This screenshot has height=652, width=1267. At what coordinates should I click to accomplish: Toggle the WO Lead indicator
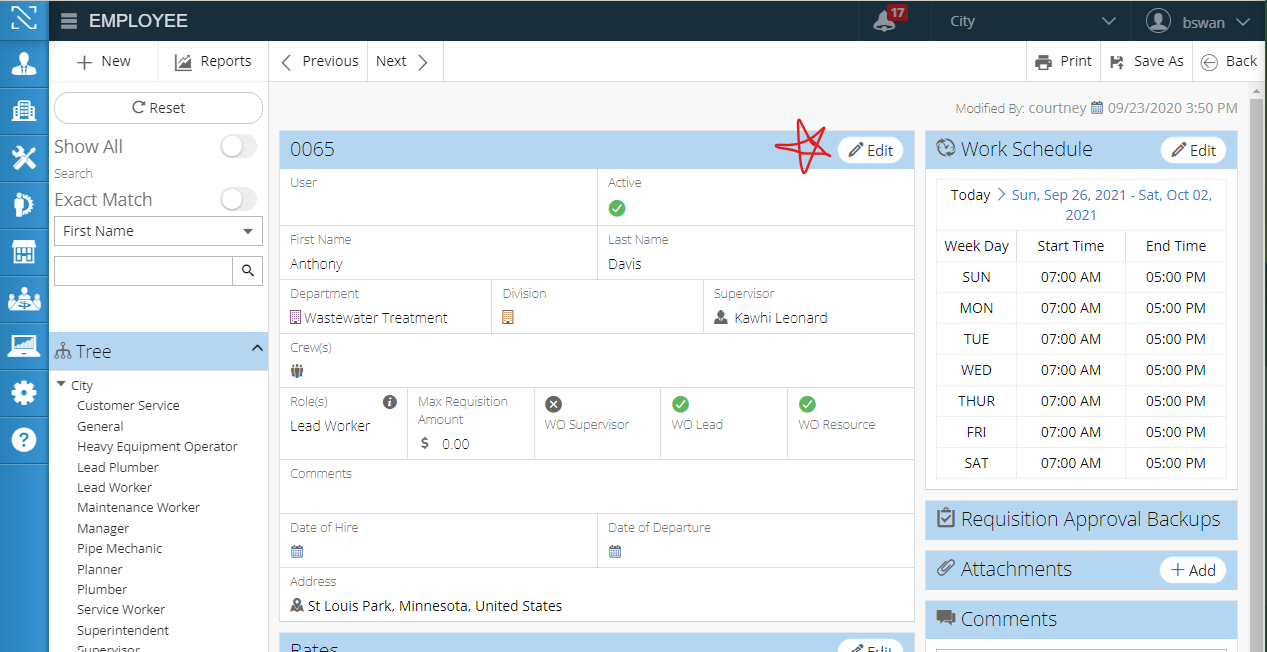(680, 404)
